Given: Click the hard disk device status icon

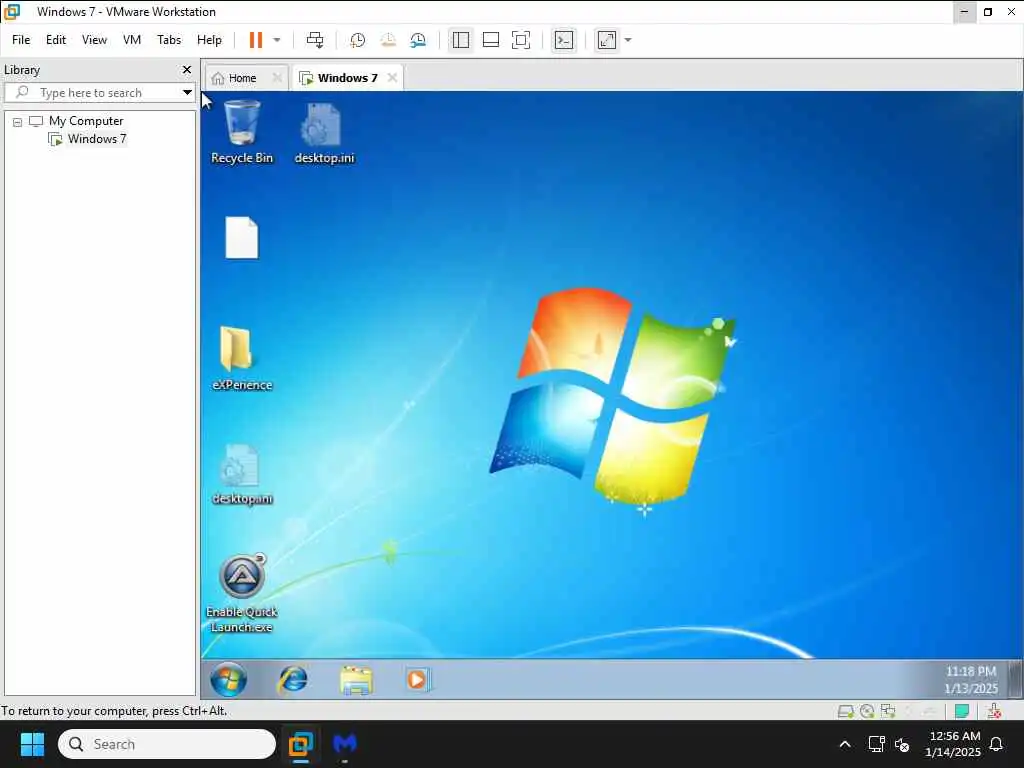Looking at the screenshot, I should (846, 711).
